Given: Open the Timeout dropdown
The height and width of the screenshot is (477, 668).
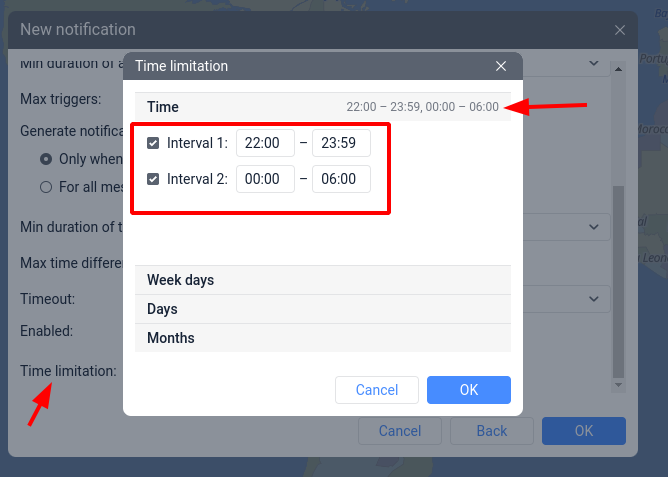Looking at the screenshot, I should pyautogui.click(x=594, y=298).
